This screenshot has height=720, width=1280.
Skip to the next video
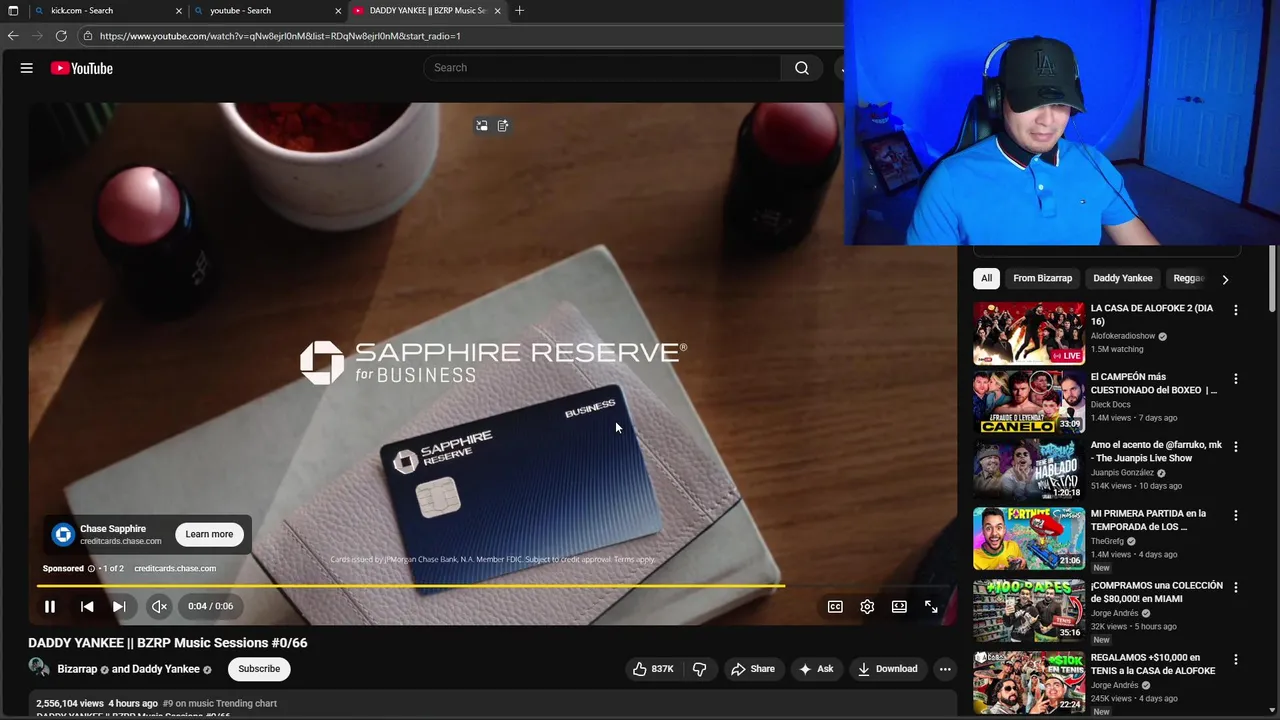[x=119, y=606]
